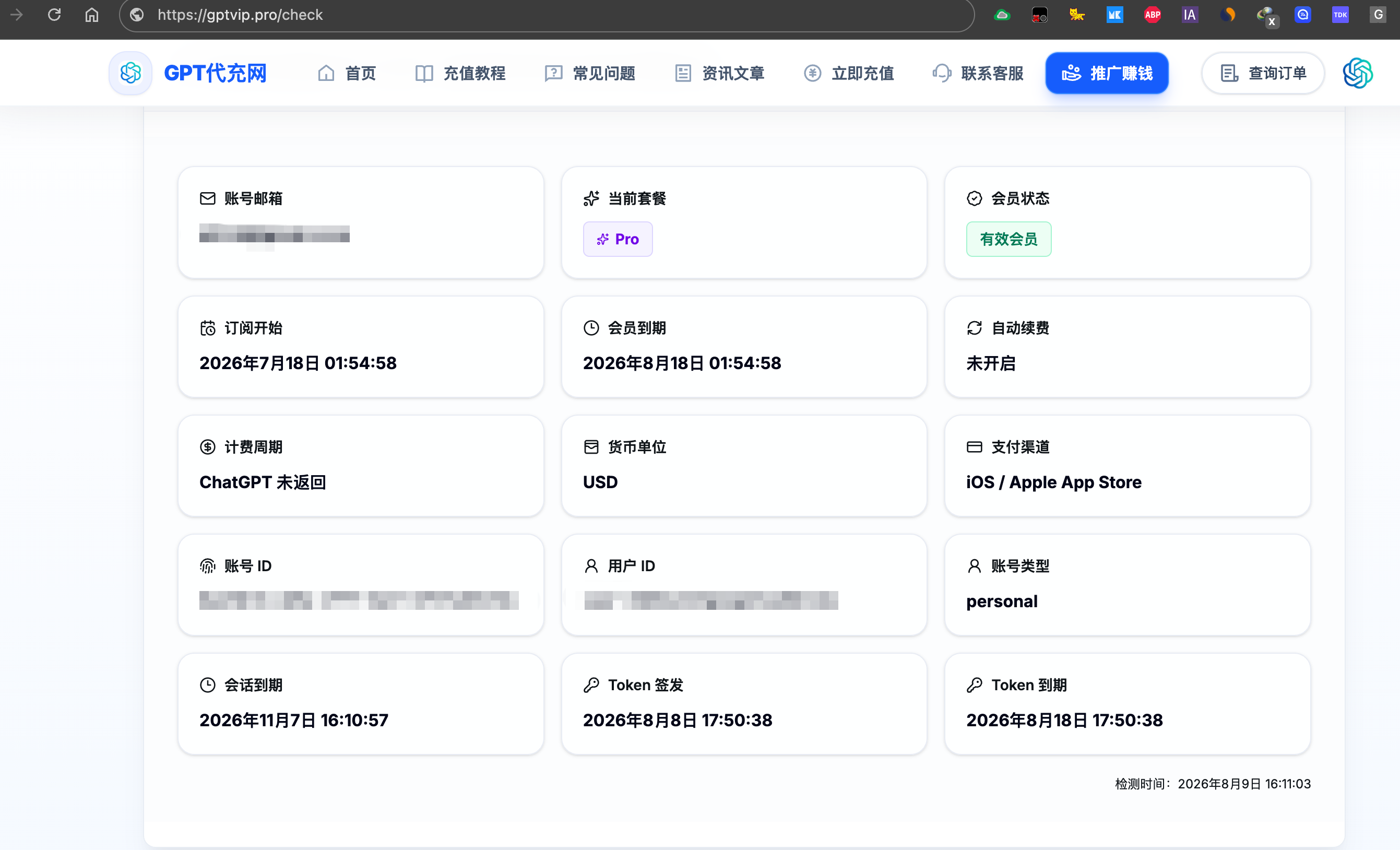Click the 2026年8月8日 17:50:38 token issue time
This screenshot has height=850, width=1400.
click(x=677, y=720)
